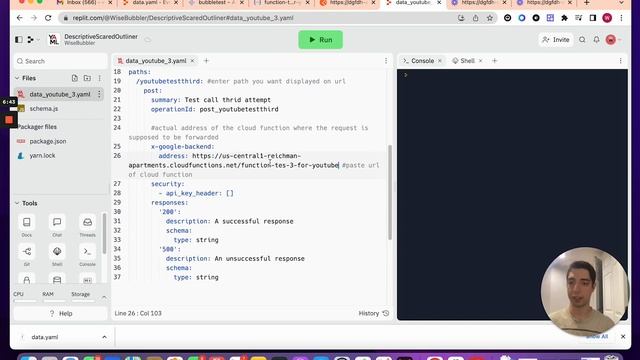Switch to the Console tab
This screenshot has width=640, height=360.
422,61
